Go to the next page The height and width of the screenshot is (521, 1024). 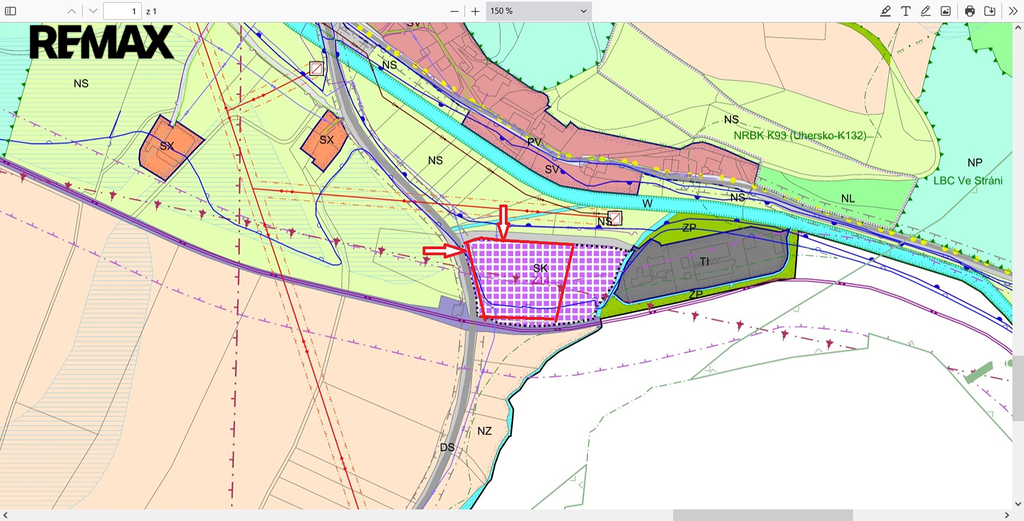[92, 10]
